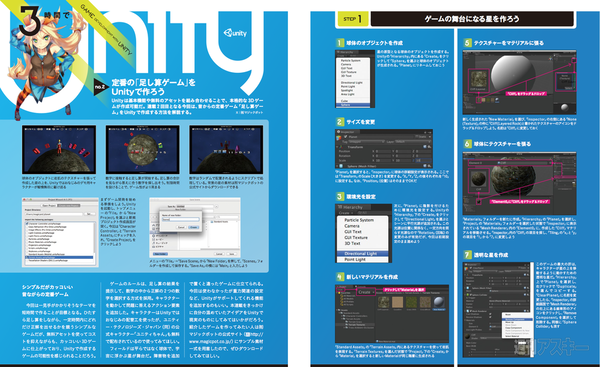The width and height of the screenshot is (600, 367).
Task: Collapse the Transform component in step 2 Inspector
Action: pos(337,147)
